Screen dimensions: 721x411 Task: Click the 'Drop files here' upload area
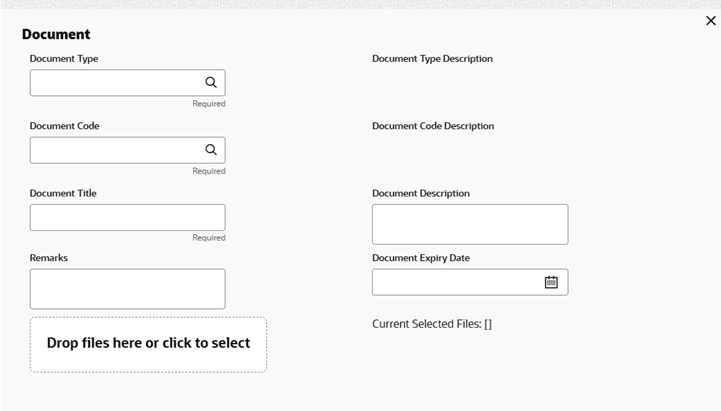(x=148, y=344)
